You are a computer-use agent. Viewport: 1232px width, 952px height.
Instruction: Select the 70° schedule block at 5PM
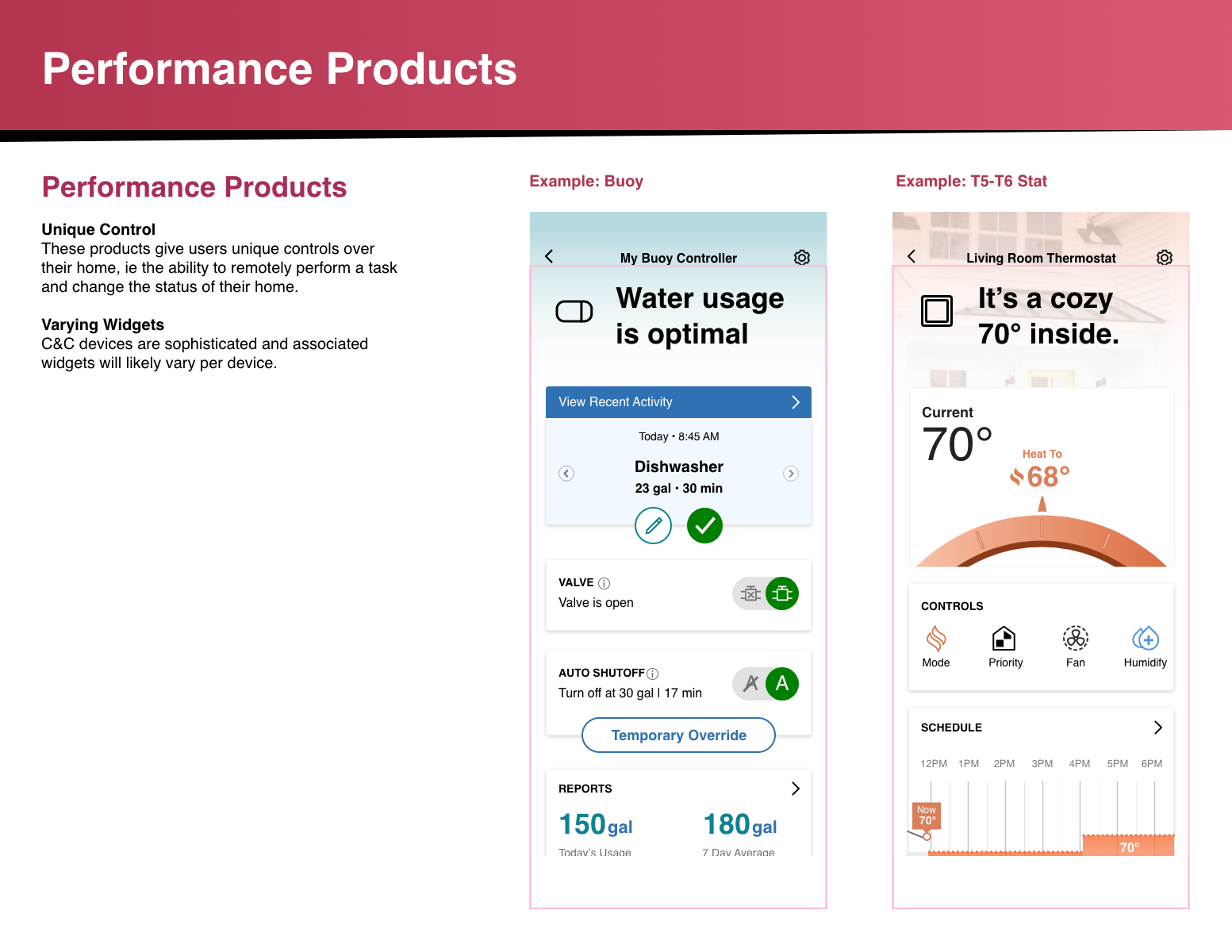pos(1128,846)
